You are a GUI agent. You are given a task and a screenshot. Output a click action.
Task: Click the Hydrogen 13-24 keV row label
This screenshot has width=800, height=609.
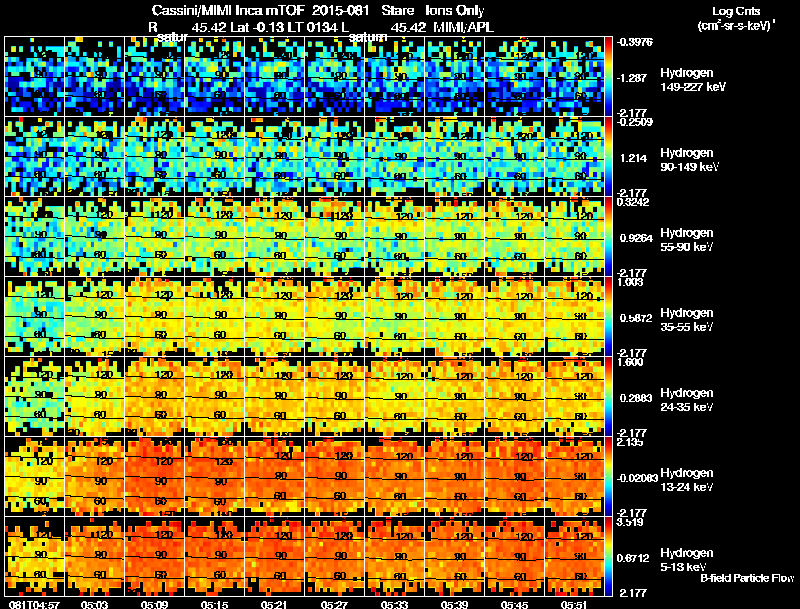(x=687, y=480)
